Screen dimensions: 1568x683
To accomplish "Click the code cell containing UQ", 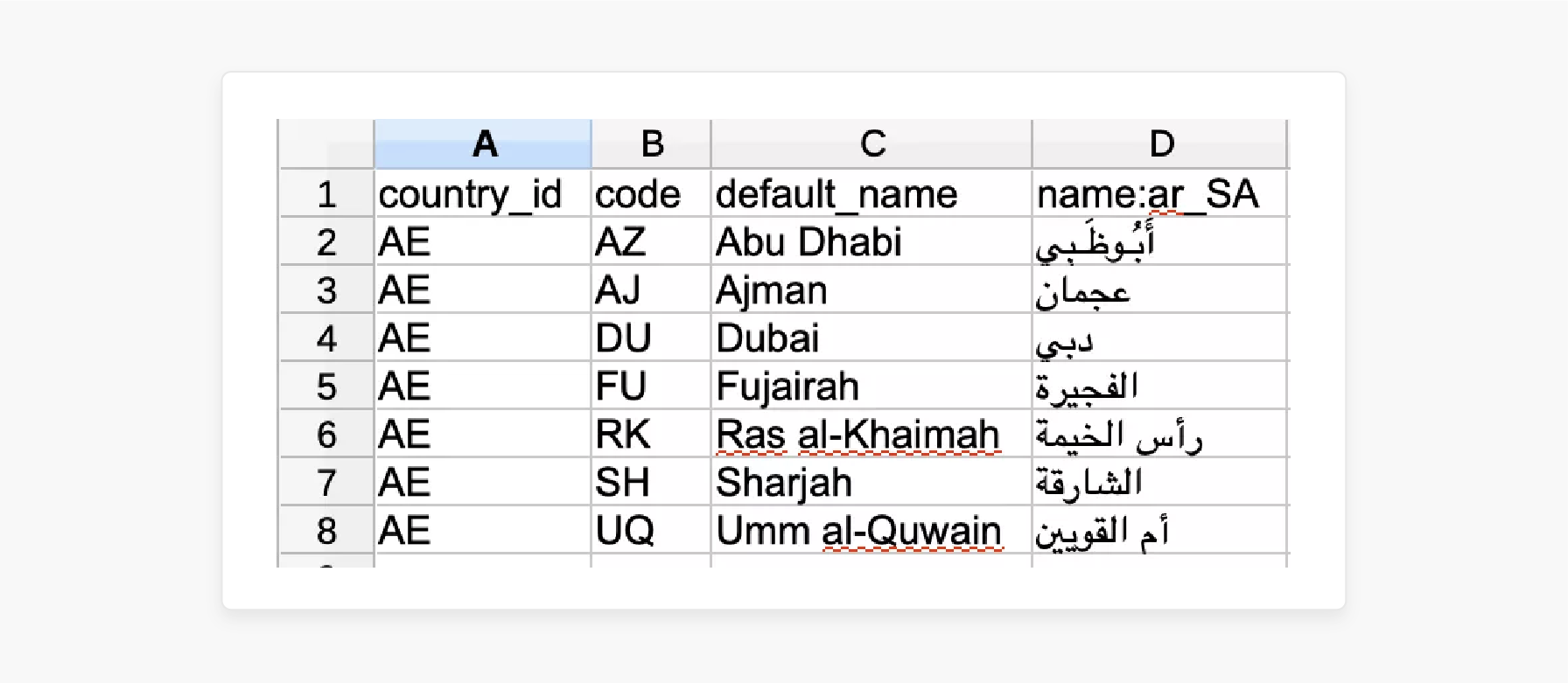I will click(x=651, y=529).
